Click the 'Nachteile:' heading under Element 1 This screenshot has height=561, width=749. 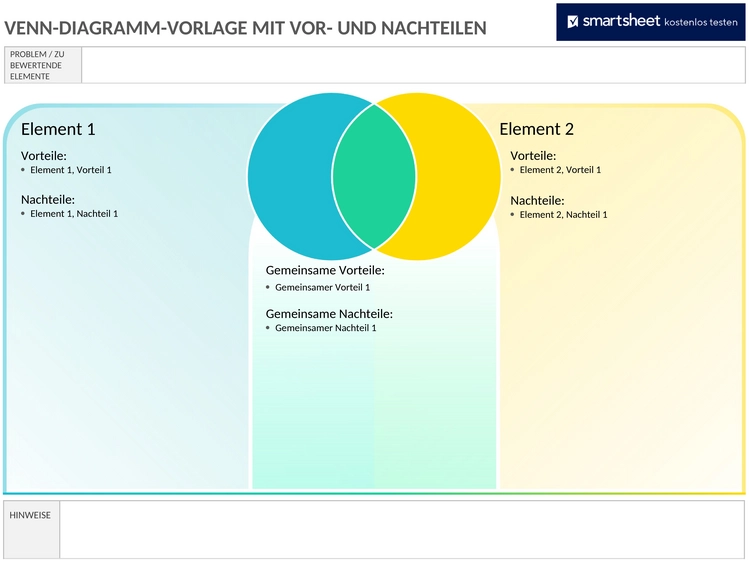[x=48, y=200]
